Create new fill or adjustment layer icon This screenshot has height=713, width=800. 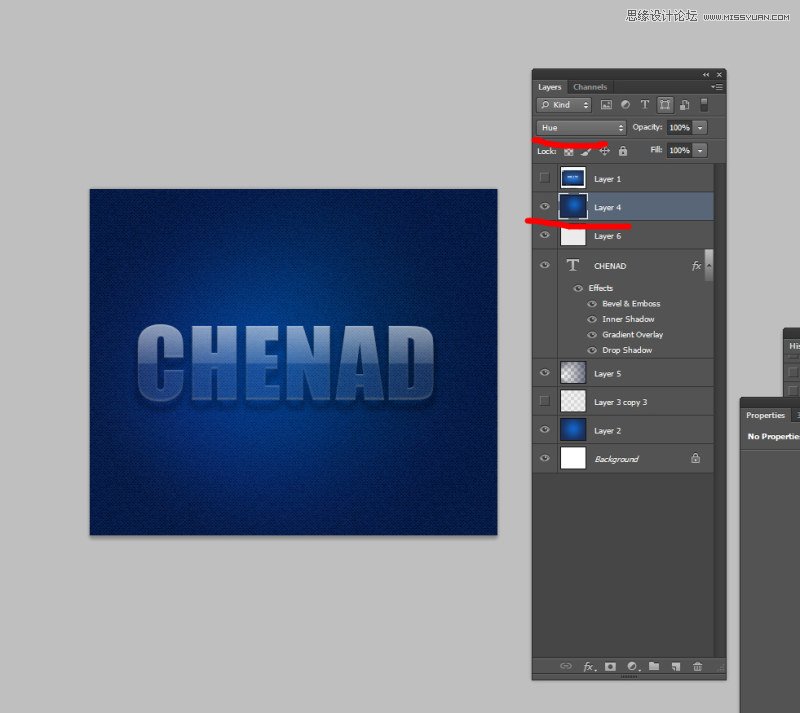[633, 666]
